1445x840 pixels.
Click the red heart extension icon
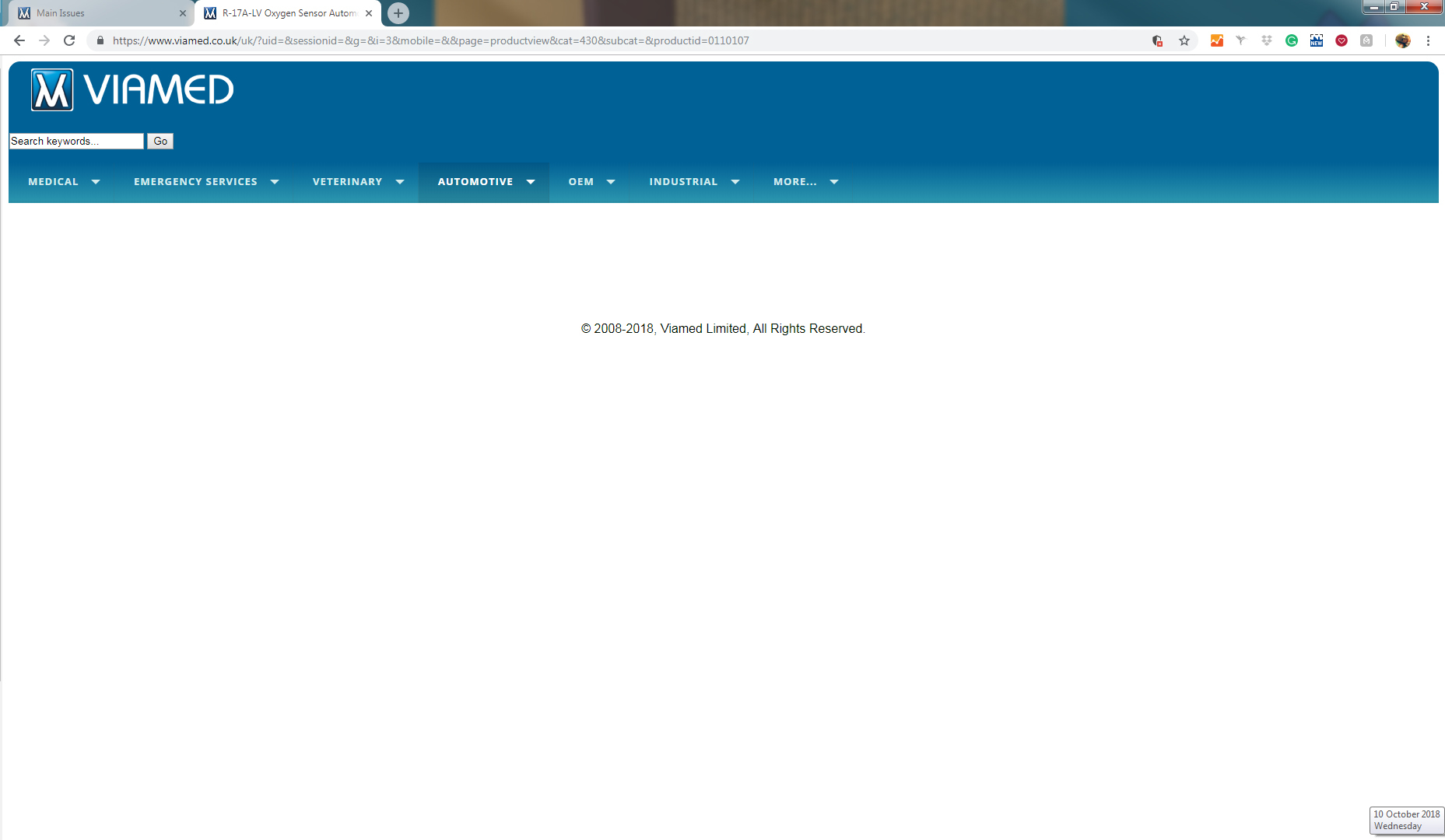pos(1342,40)
